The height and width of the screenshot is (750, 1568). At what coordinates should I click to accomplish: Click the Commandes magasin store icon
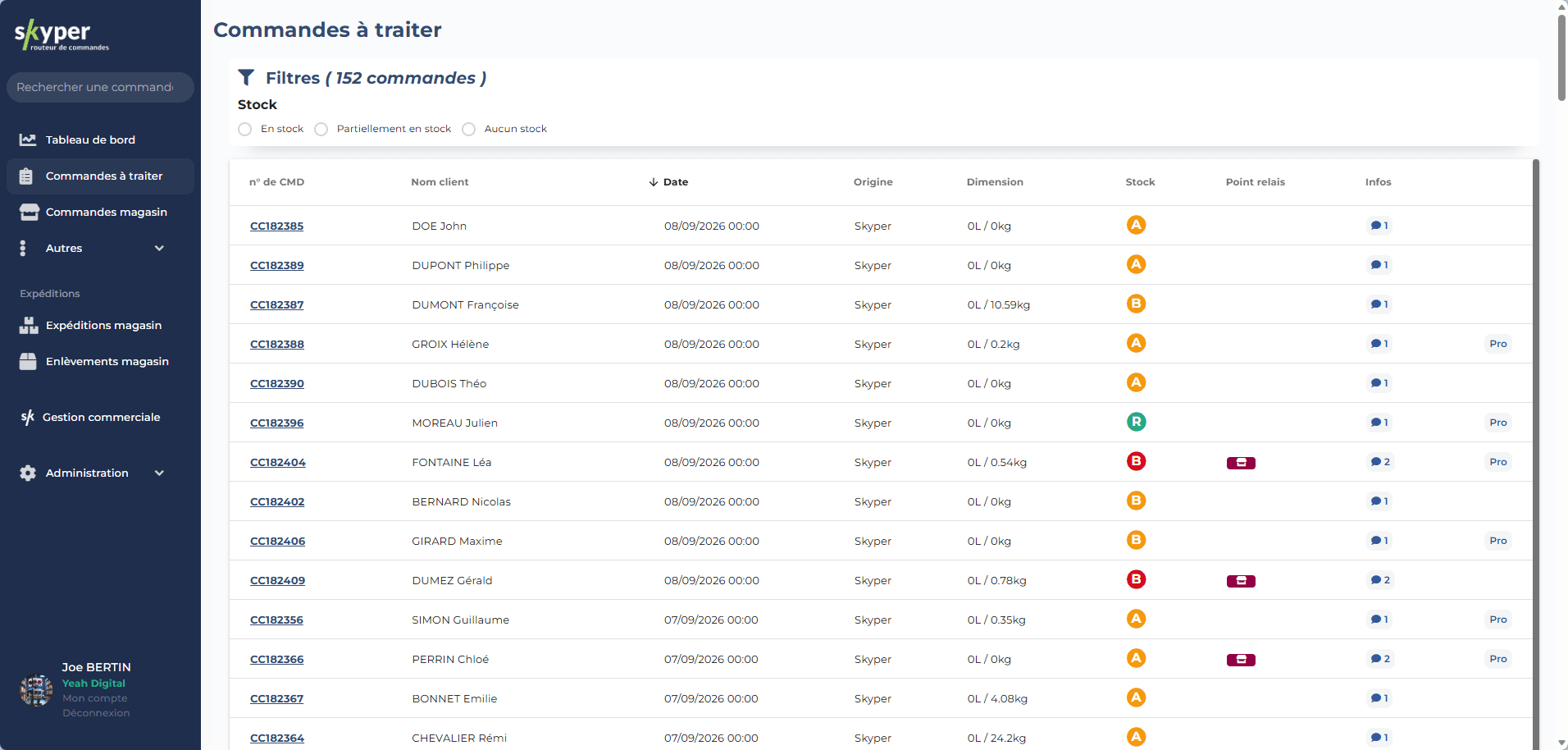click(x=30, y=212)
